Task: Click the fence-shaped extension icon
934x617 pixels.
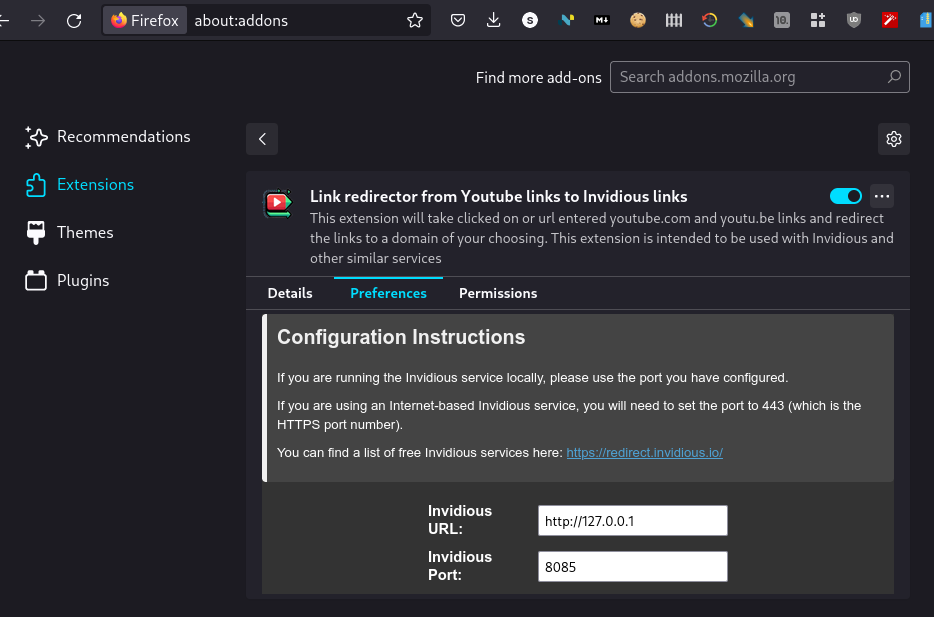Action: 674,21
